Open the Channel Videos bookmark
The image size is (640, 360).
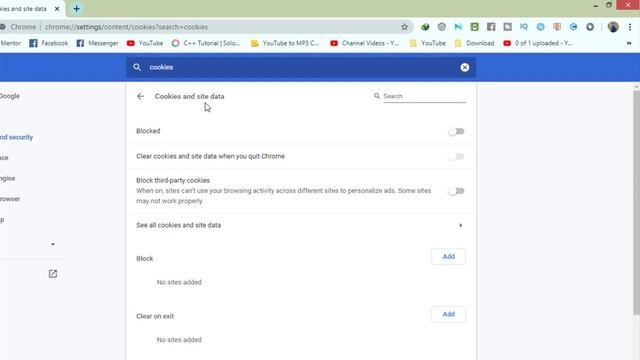364,43
